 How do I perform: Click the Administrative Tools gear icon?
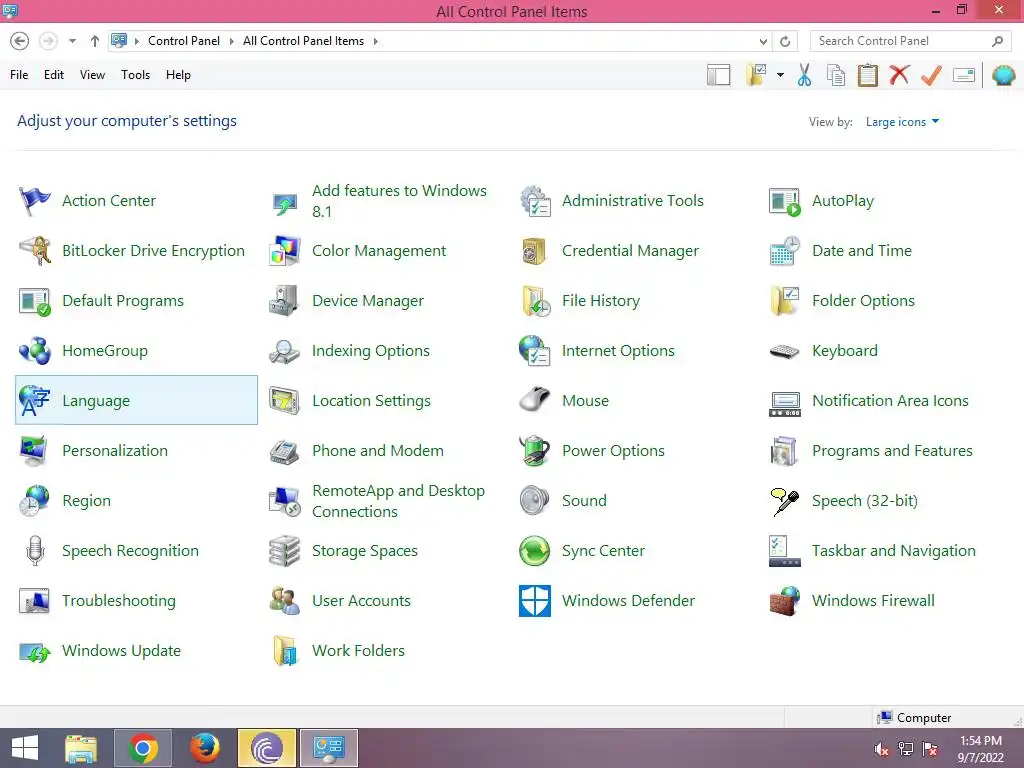pyautogui.click(x=535, y=200)
